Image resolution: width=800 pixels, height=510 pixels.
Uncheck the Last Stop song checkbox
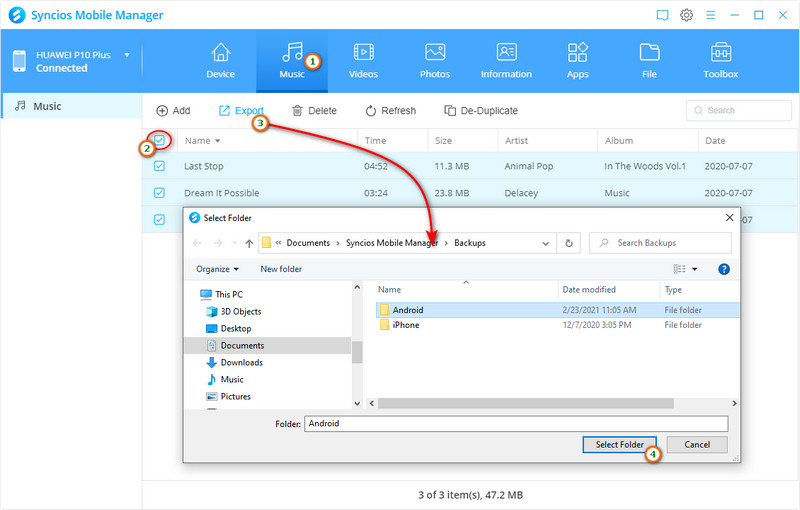point(159,166)
